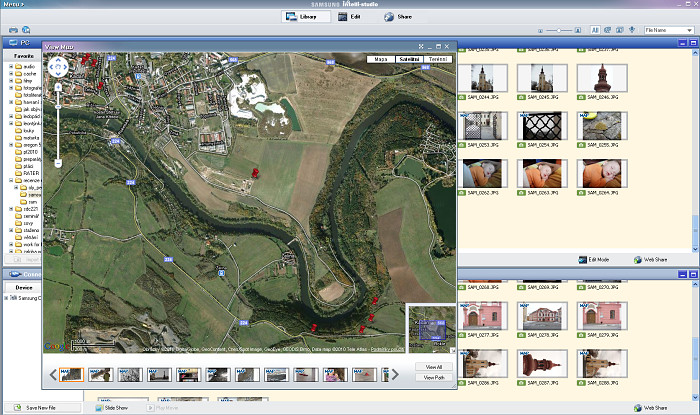
Task: Zoom in using the map plus button
Action: click(58, 88)
